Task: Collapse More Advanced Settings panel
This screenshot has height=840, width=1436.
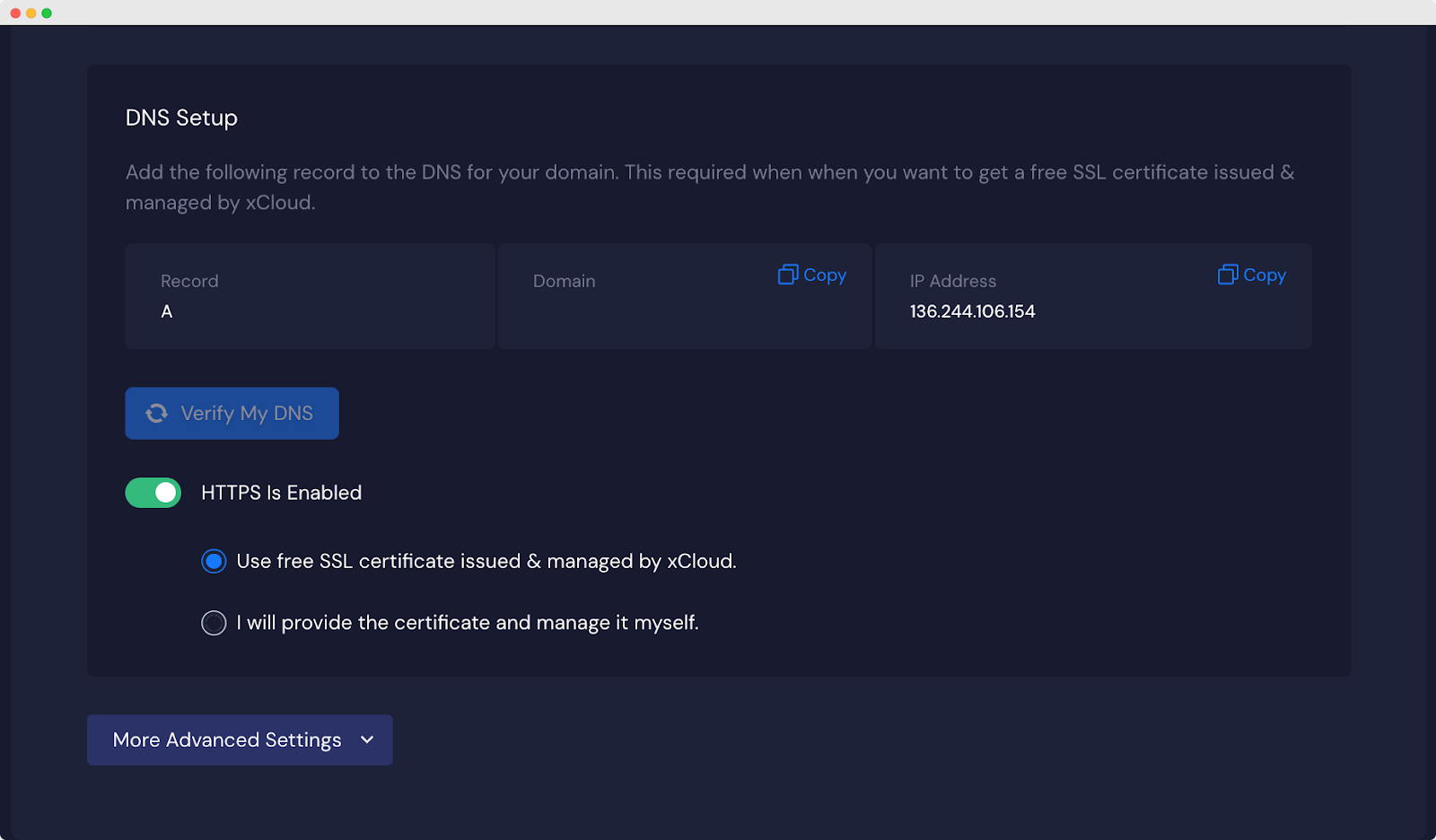Action: pos(239,740)
